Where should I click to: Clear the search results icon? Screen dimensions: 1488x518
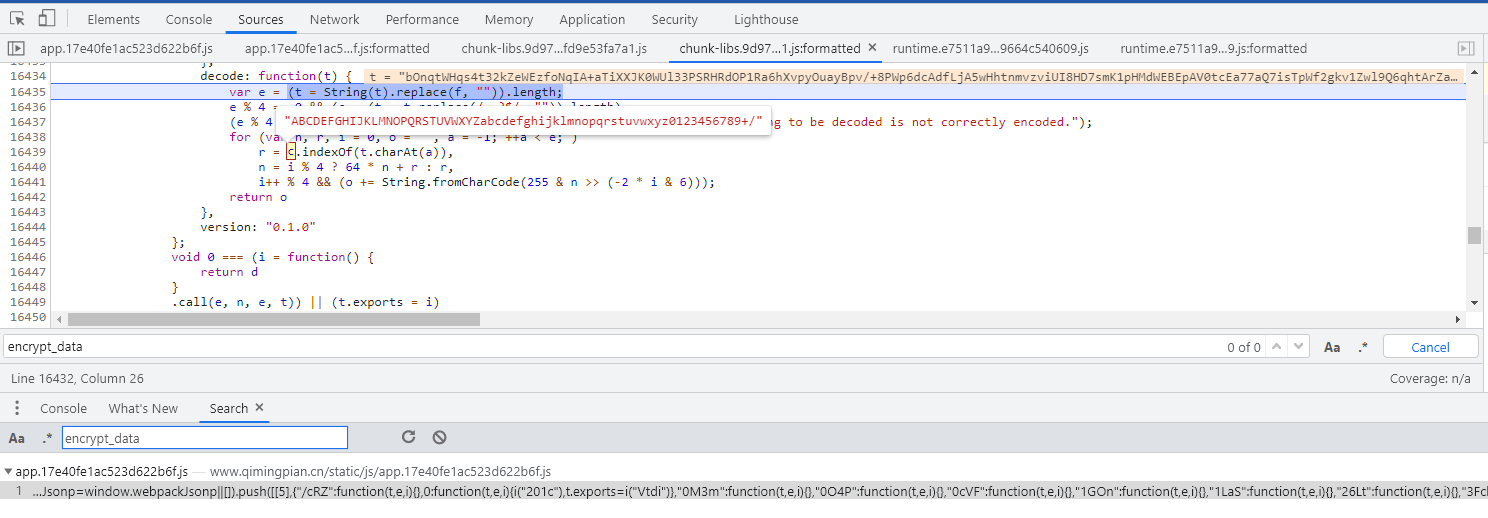tap(439, 437)
